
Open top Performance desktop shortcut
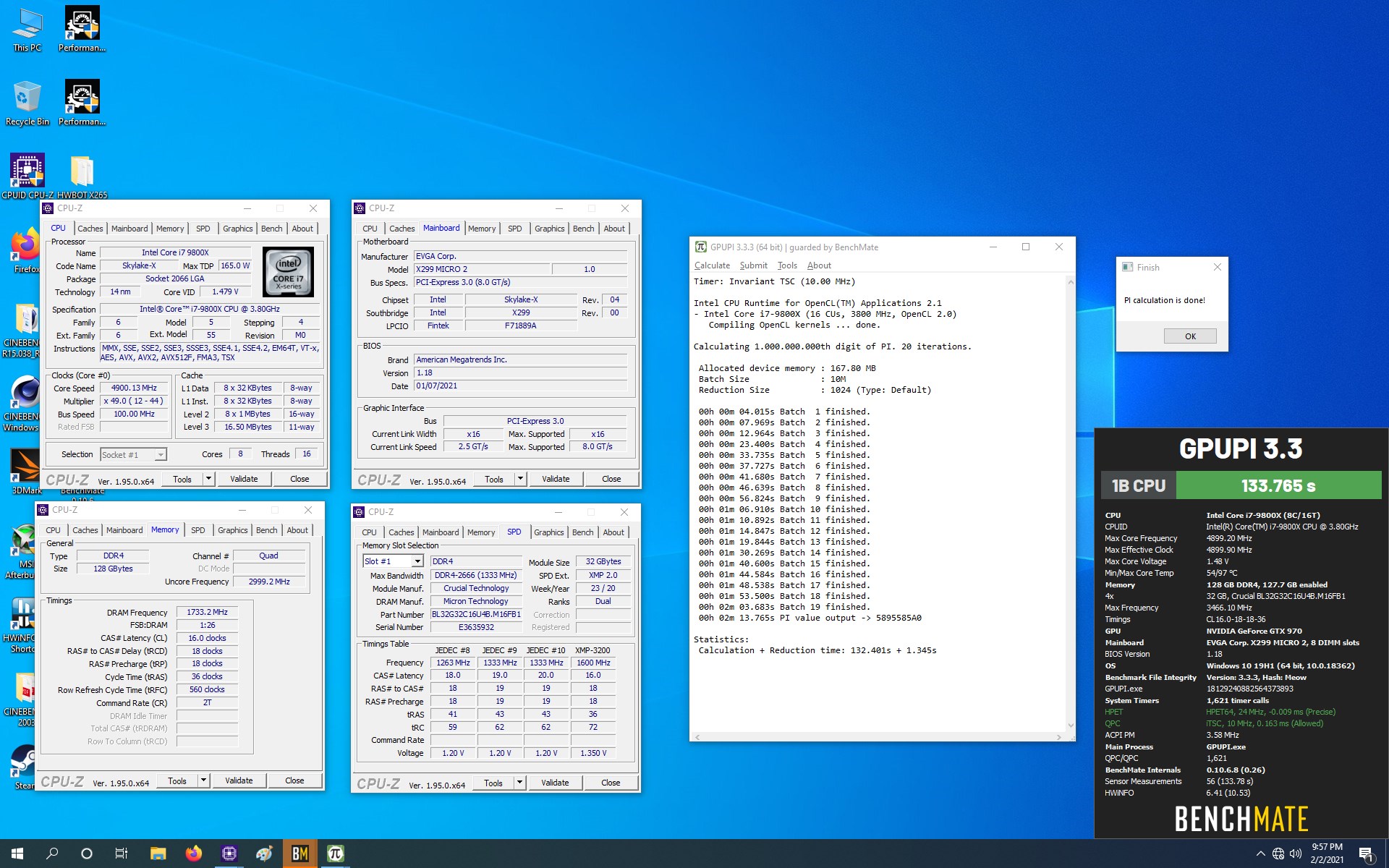[x=82, y=29]
